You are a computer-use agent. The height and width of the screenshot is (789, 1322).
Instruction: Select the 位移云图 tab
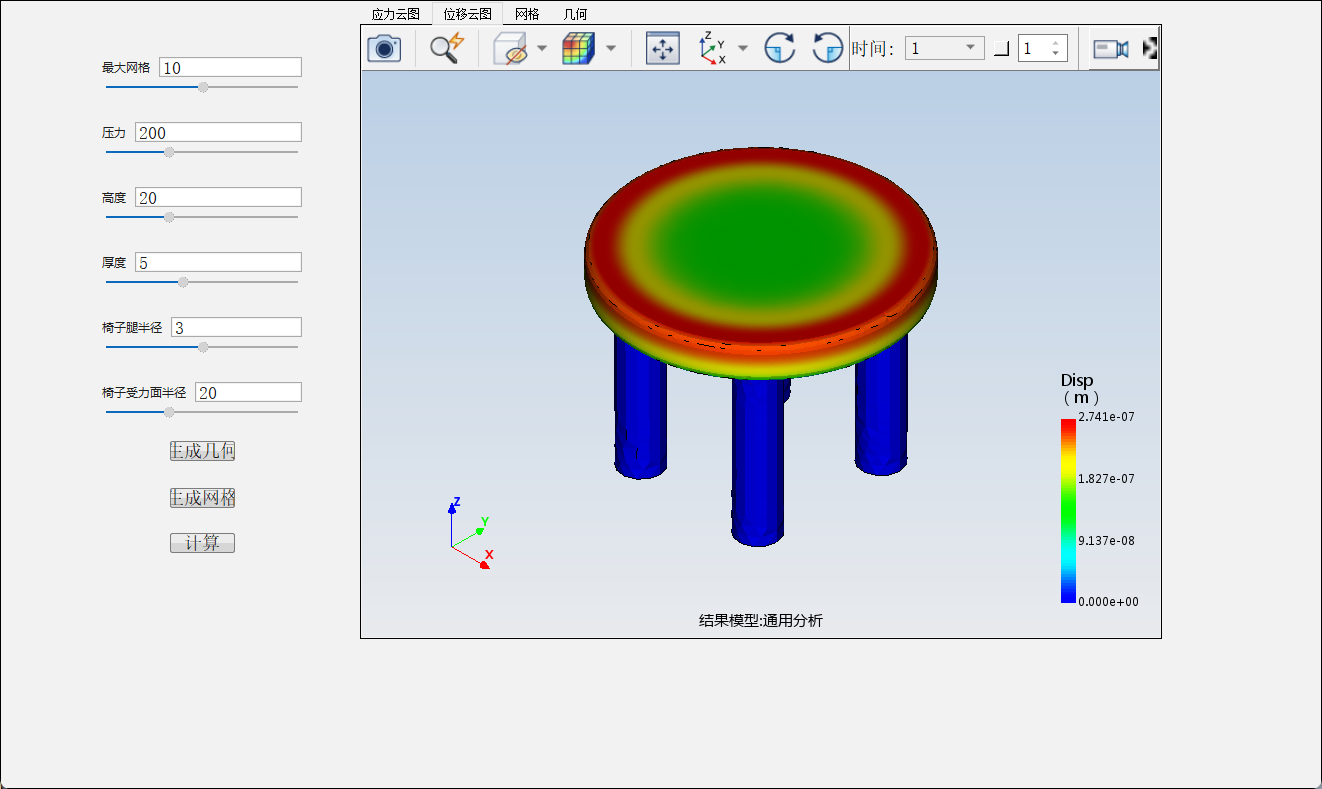click(x=468, y=14)
